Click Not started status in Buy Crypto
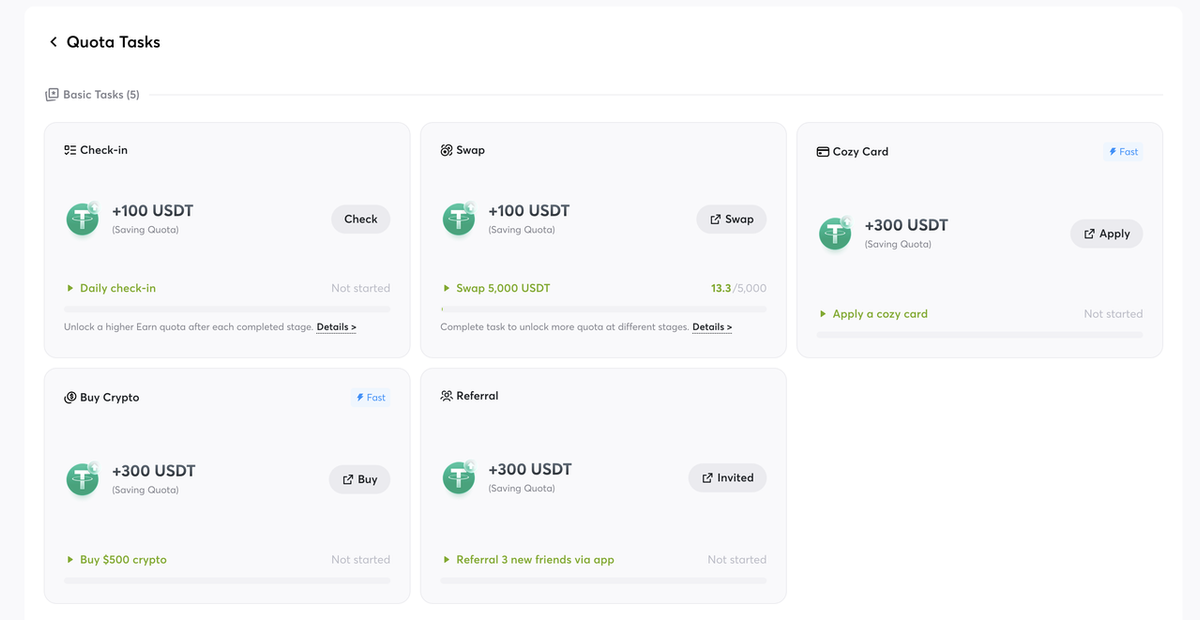The image size is (1200, 620). click(x=361, y=560)
